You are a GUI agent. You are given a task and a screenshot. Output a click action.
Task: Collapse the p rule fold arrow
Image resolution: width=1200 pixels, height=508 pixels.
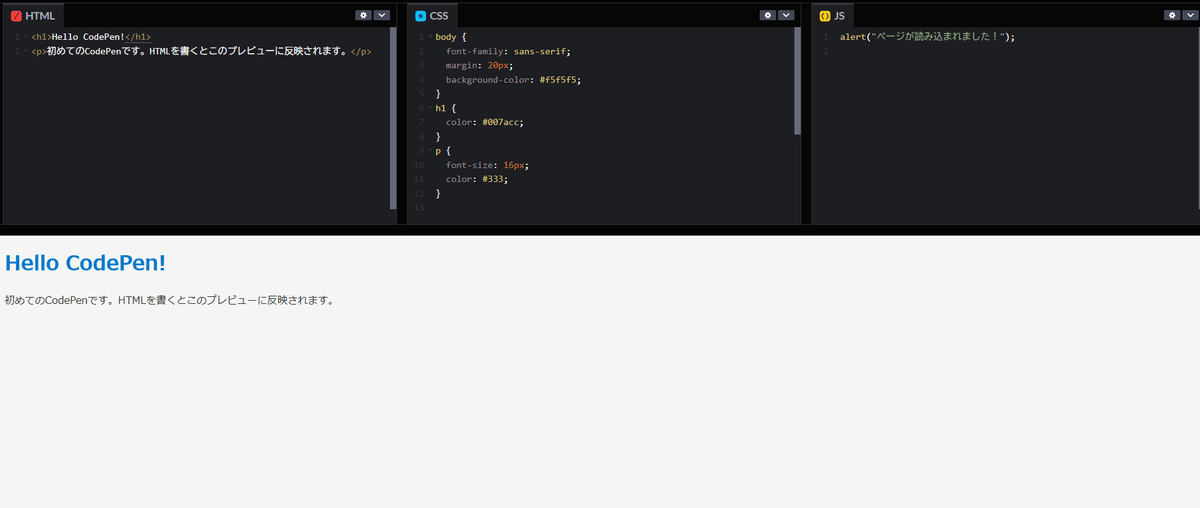(430, 150)
